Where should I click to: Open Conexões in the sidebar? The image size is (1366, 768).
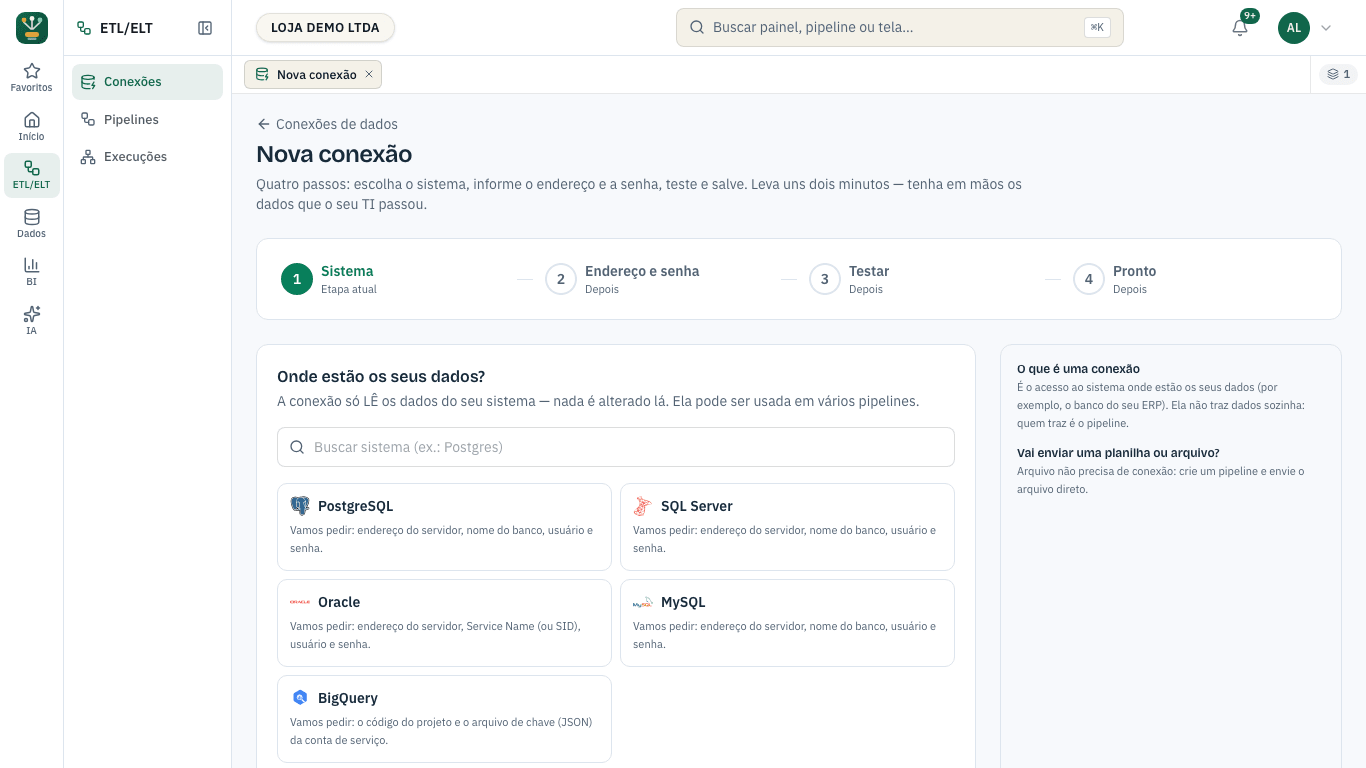click(147, 82)
